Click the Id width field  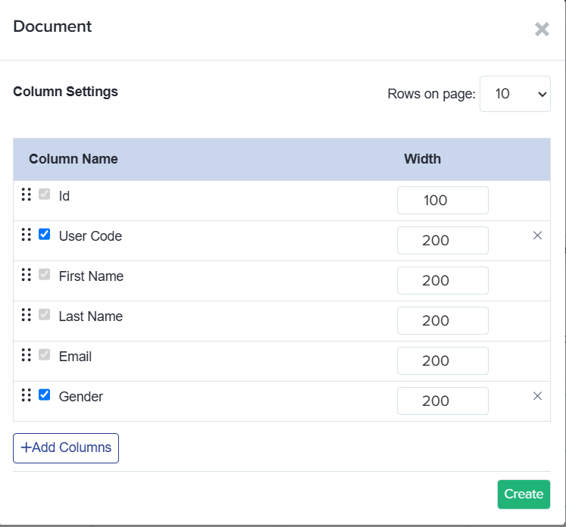pos(443,200)
